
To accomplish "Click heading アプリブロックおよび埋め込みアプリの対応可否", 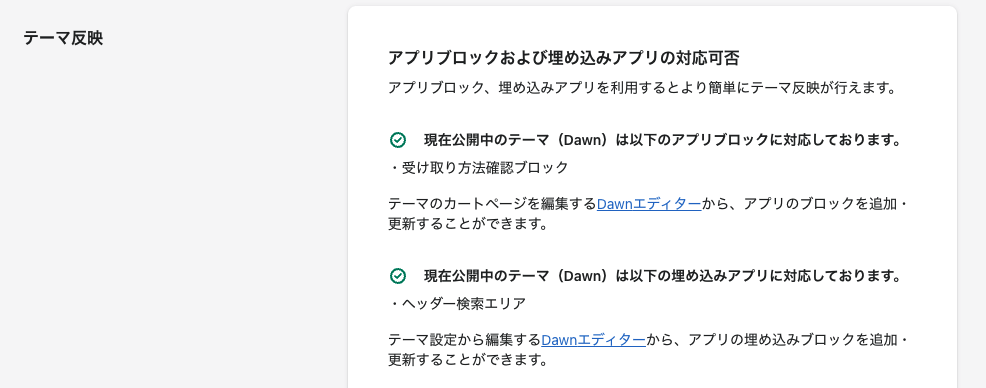I will click(x=563, y=58).
